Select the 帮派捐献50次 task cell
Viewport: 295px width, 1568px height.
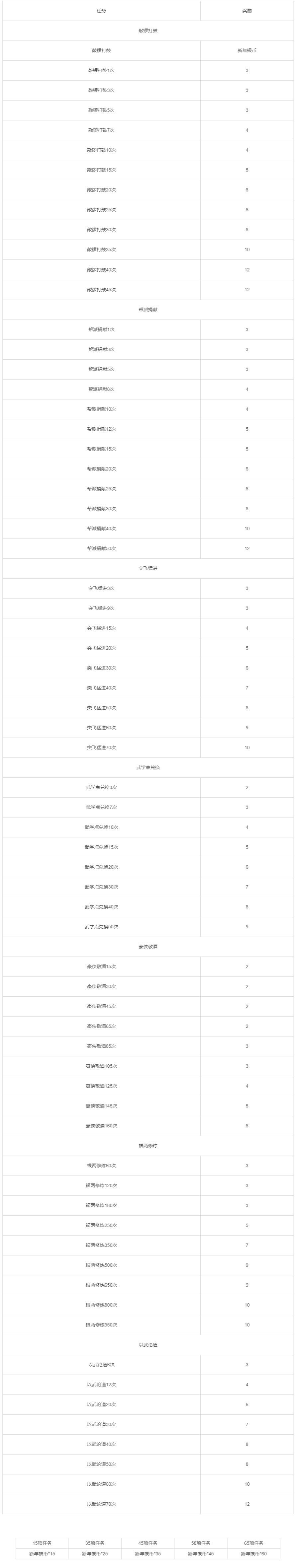[x=101, y=548]
